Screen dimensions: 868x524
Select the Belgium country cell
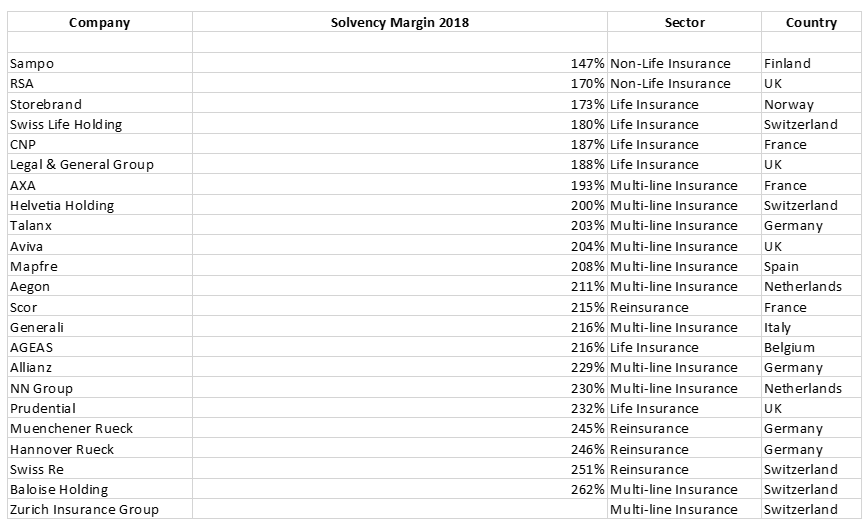(811, 347)
